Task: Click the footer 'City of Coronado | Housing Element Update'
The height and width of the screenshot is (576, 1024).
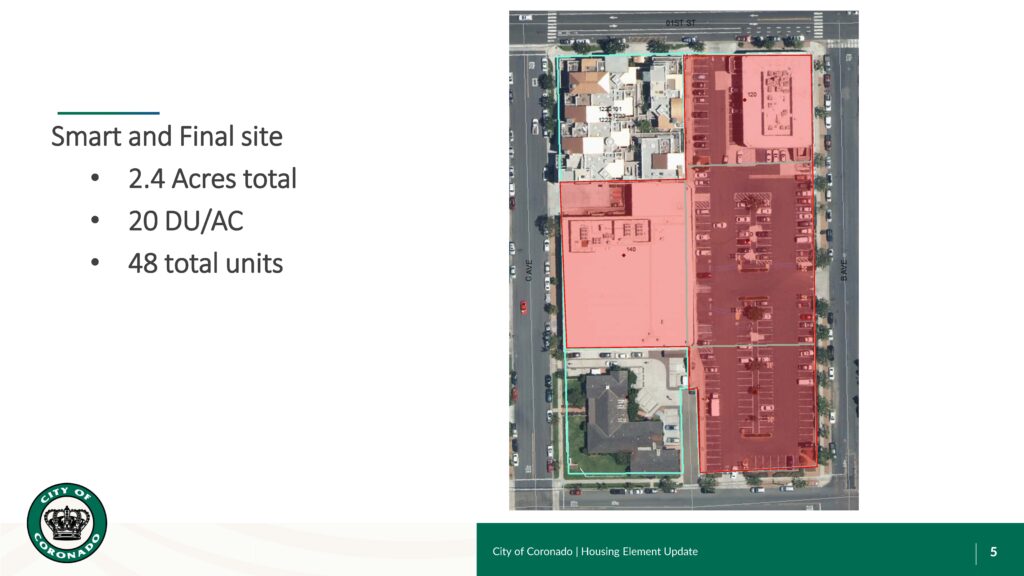Action: [x=595, y=551]
